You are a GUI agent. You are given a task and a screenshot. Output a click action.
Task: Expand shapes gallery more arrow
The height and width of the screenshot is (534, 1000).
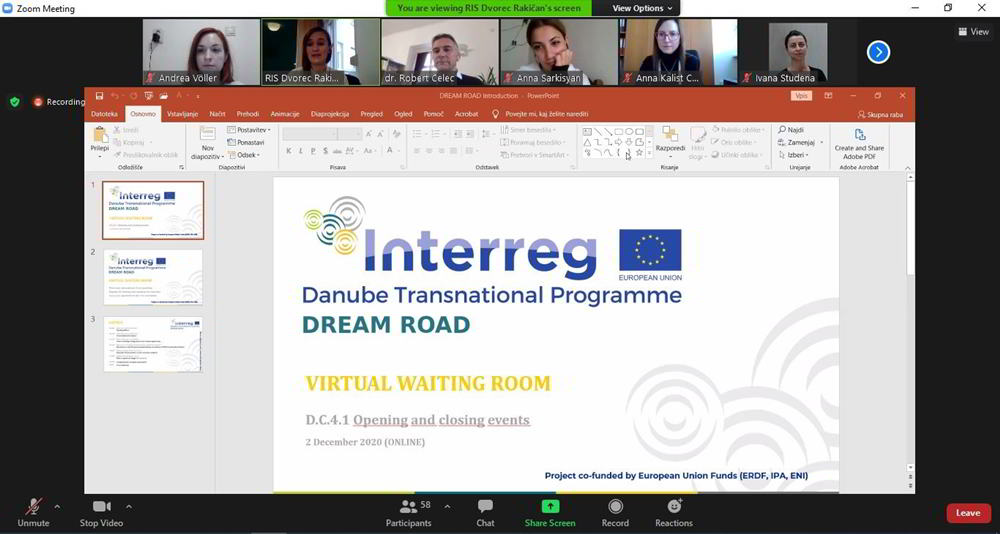649,153
